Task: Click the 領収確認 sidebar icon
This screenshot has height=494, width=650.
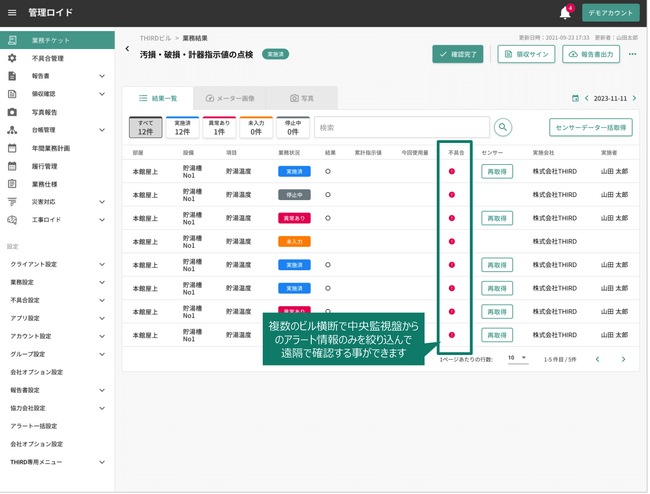Action: click(x=12, y=94)
